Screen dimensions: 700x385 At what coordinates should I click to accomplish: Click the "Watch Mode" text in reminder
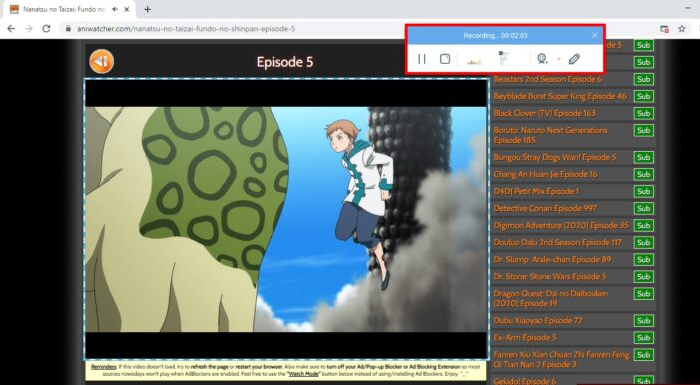[x=303, y=374]
